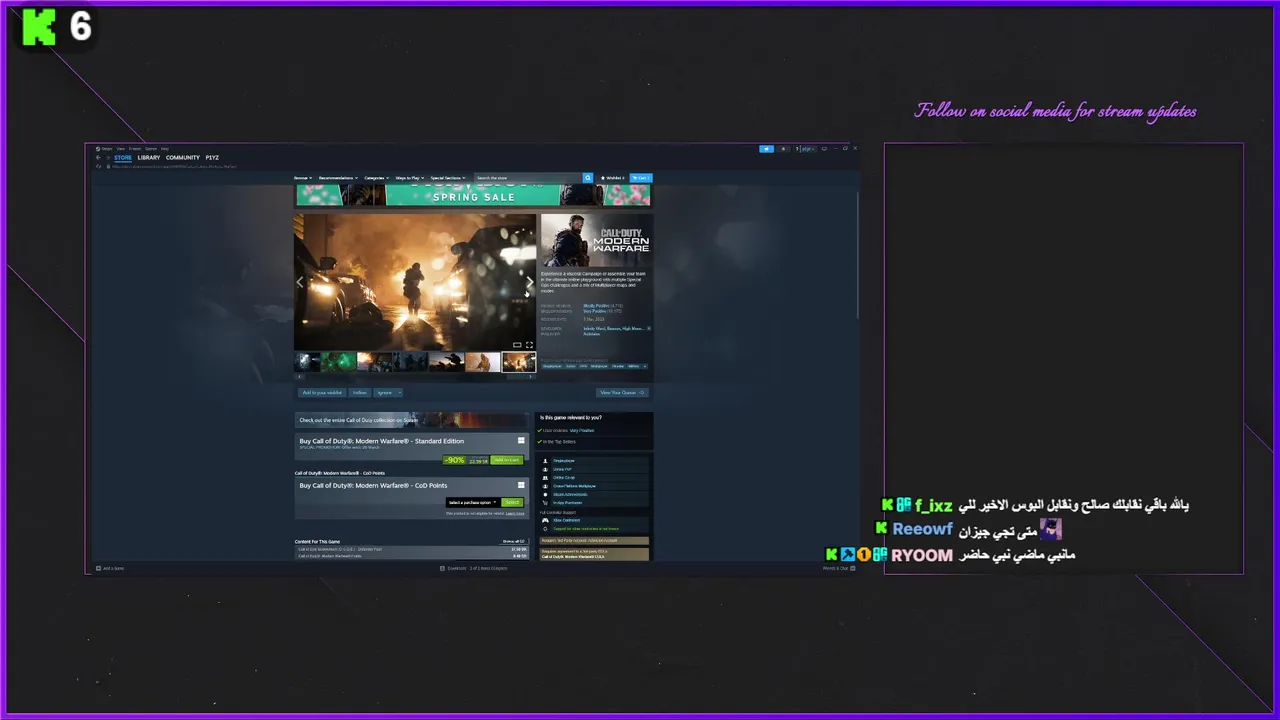Click the plus button after tag list
This screenshot has height=720, width=1280.
pos(645,366)
